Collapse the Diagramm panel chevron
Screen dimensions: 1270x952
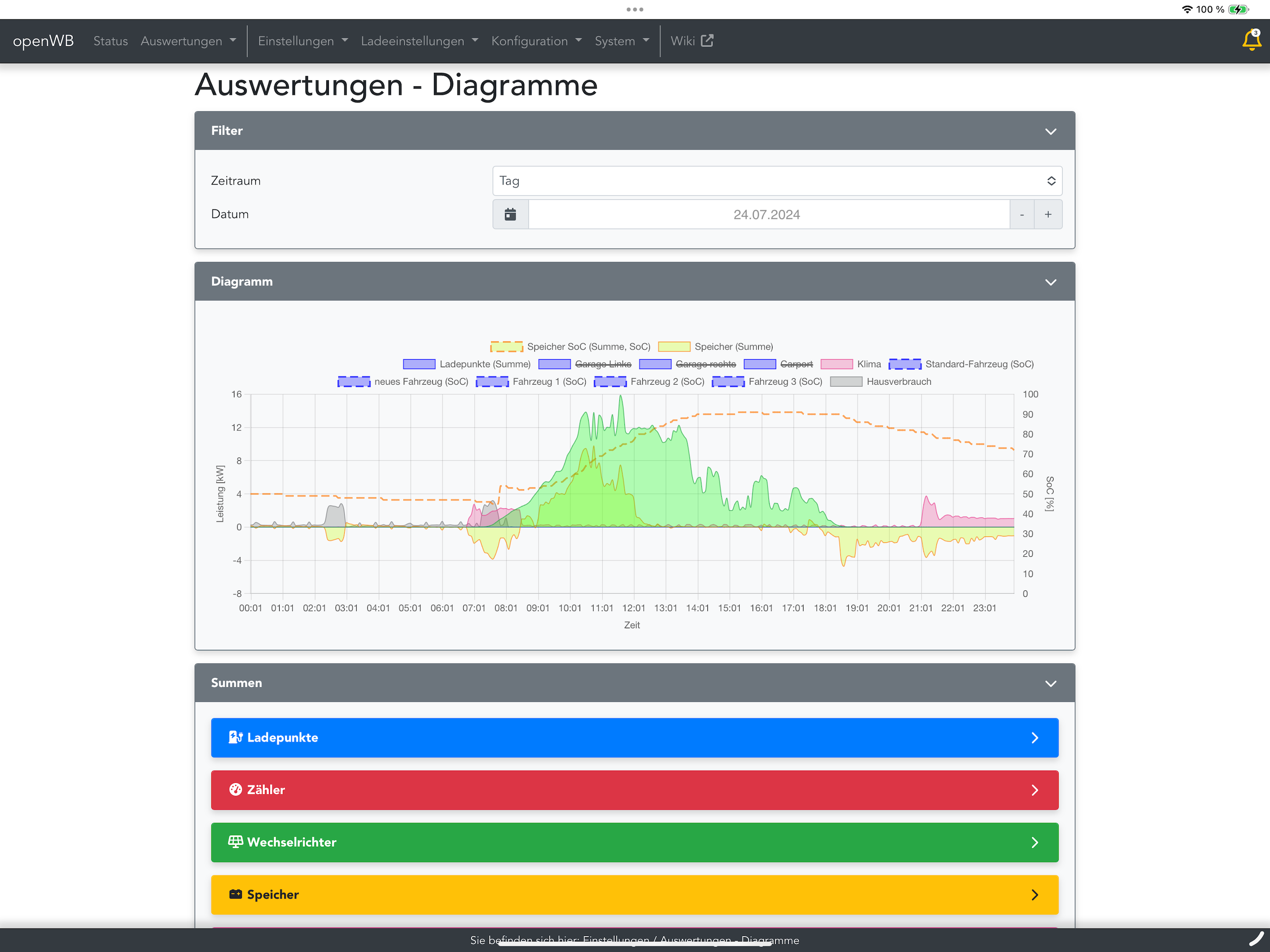(1051, 282)
